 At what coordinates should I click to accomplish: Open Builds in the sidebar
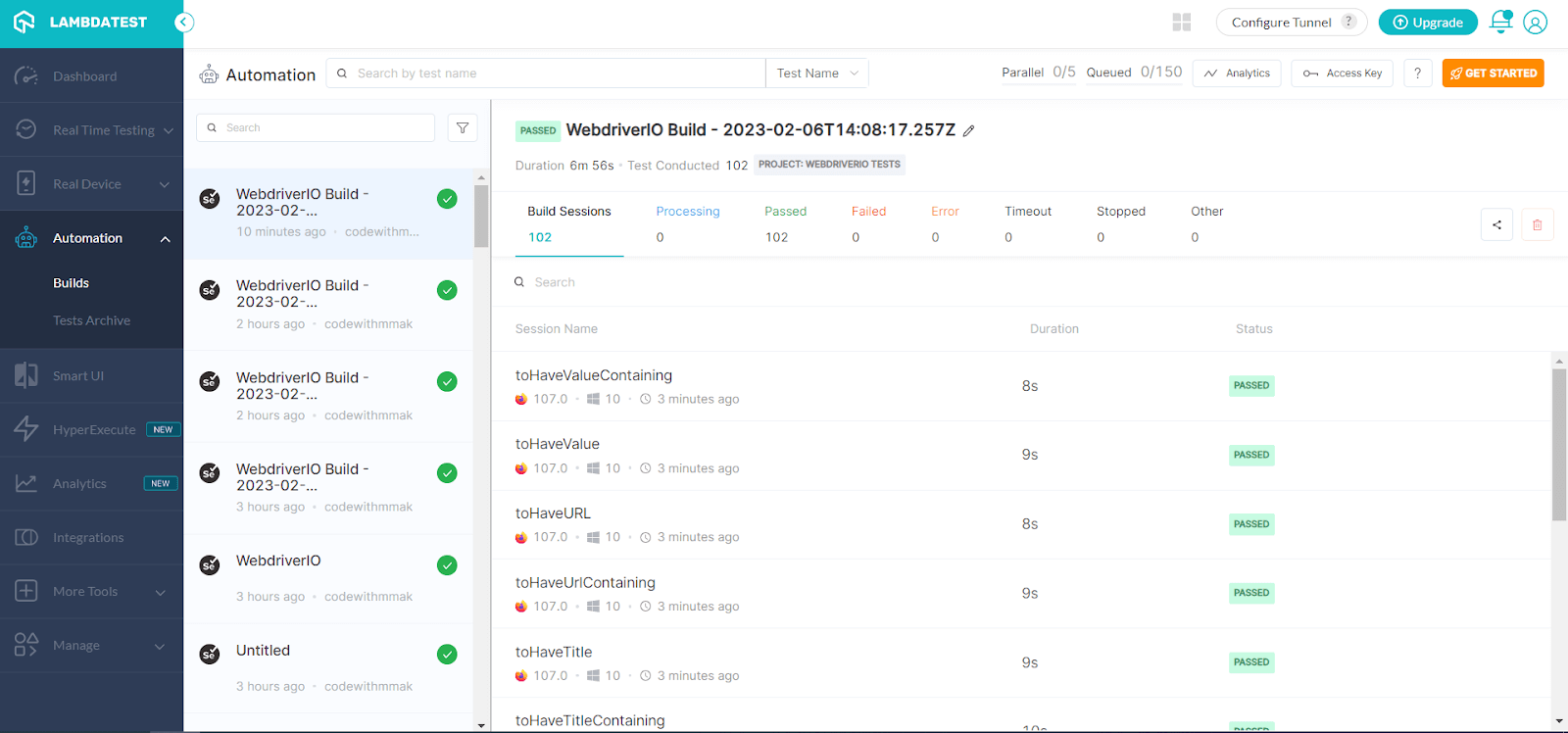[x=71, y=283]
